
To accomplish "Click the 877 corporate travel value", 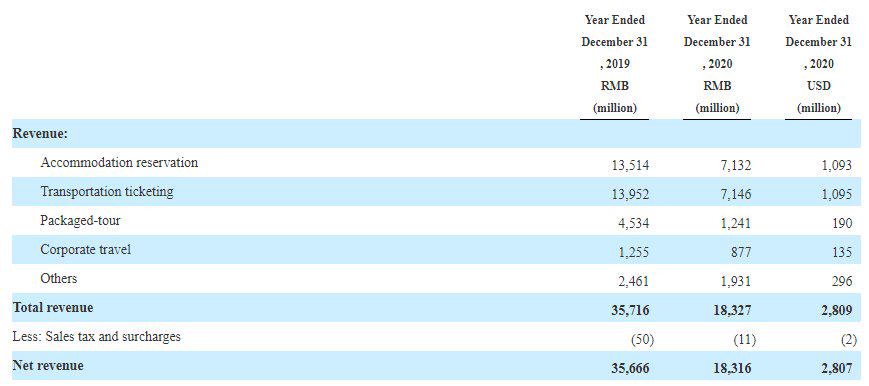I will coord(741,252).
